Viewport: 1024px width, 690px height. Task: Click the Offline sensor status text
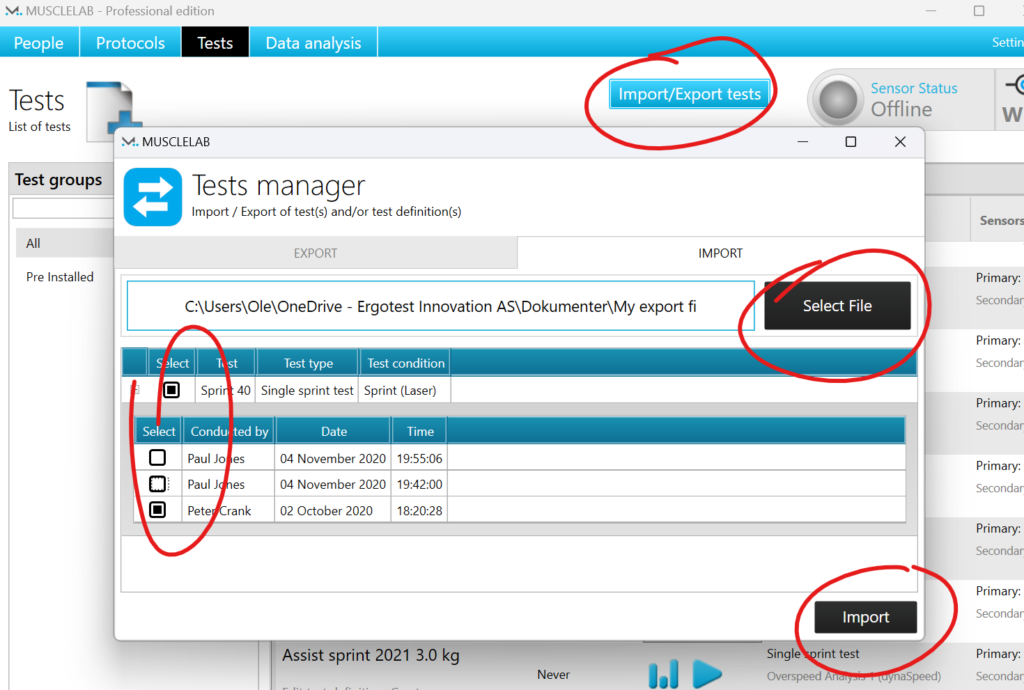click(901, 109)
